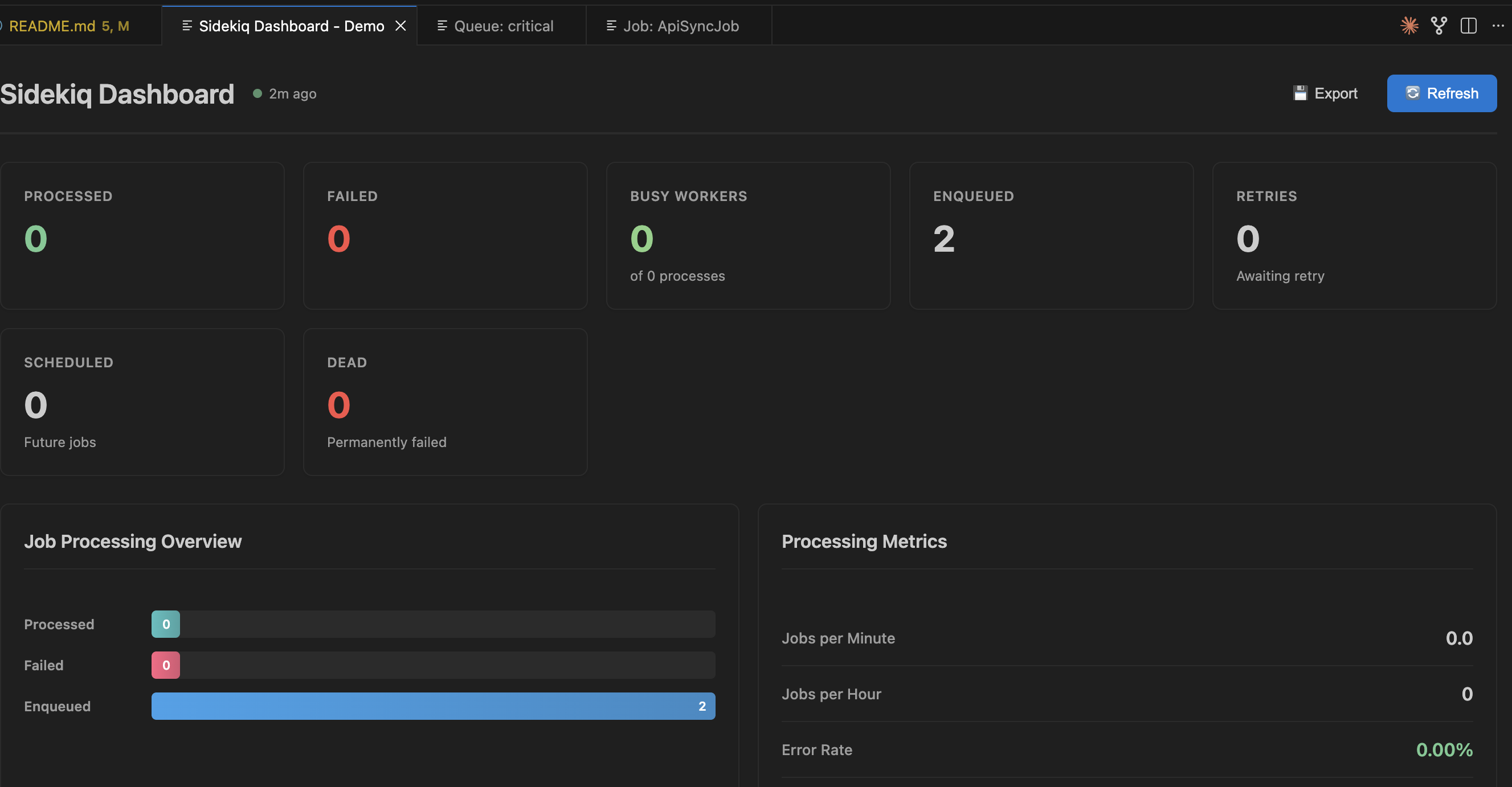Viewport: 1512px width, 787px height.
Task: Click the floppy disk icon next to Export
Action: 1301,93
